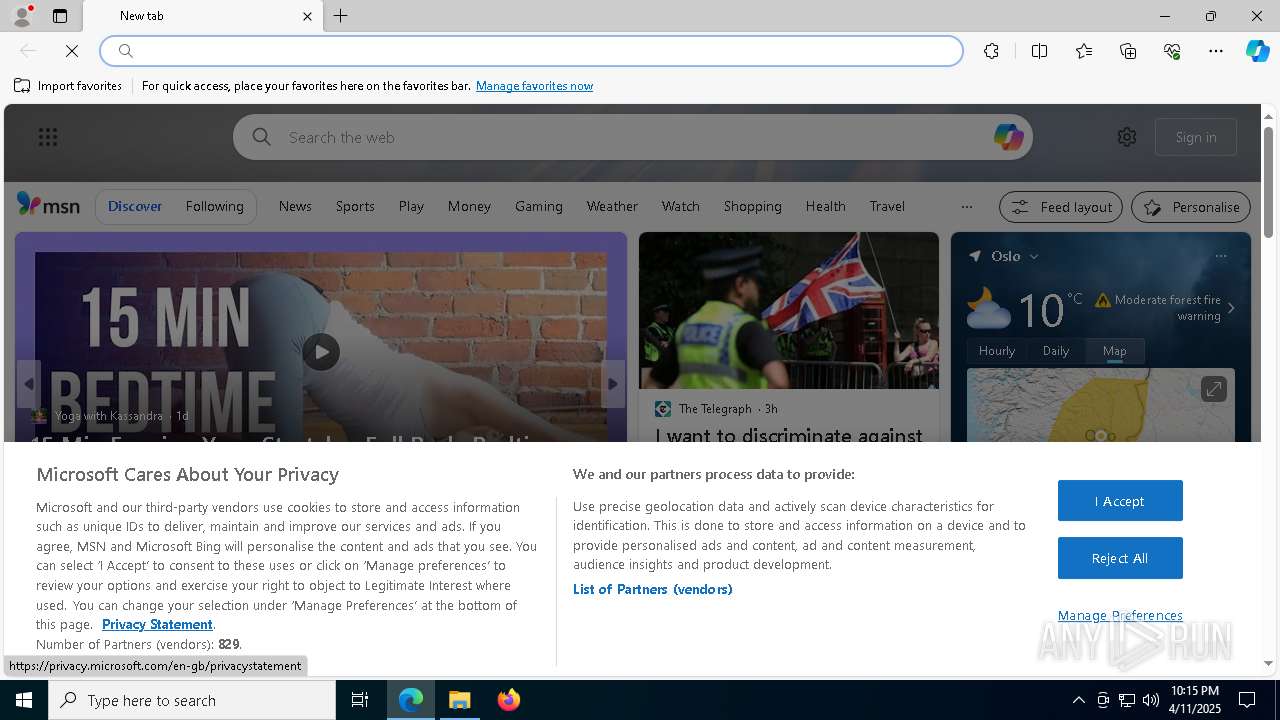The image size is (1280, 720).
Task: Expand weather alert chevron arrow
Action: coord(1231,308)
